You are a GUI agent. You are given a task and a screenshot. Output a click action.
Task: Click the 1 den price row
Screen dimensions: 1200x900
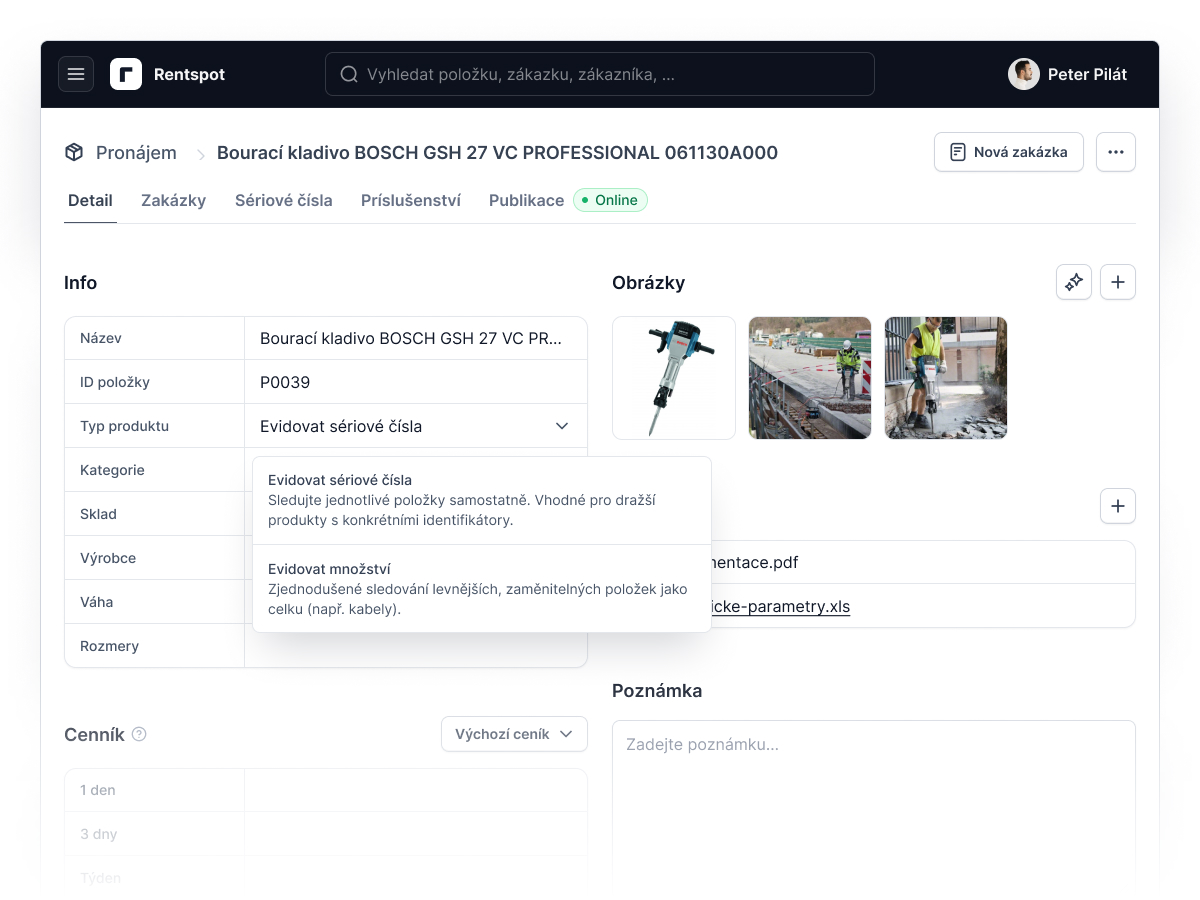point(326,790)
